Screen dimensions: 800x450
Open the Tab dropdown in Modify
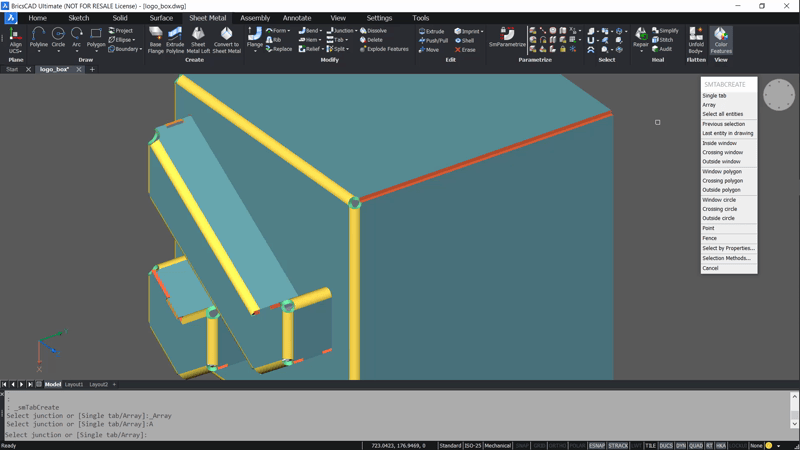tap(347, 40)
